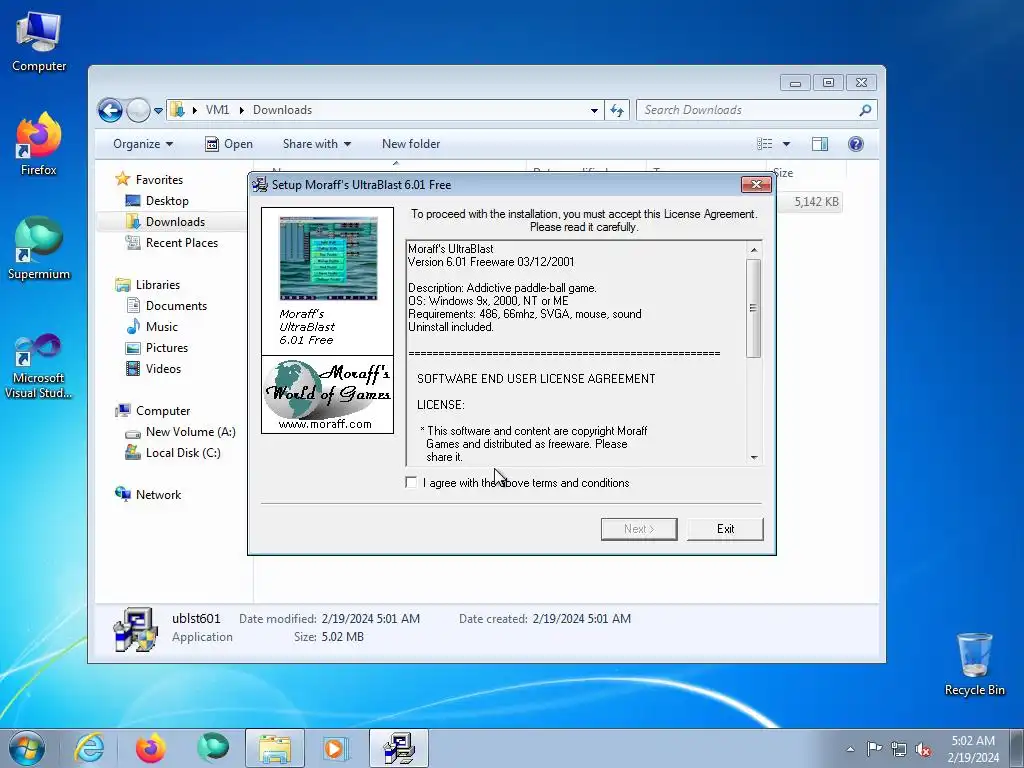Viewport: 1024px width, 768px height.
Task: Switch to File Explorer taskbar button
Action: (x=274, y=748)
